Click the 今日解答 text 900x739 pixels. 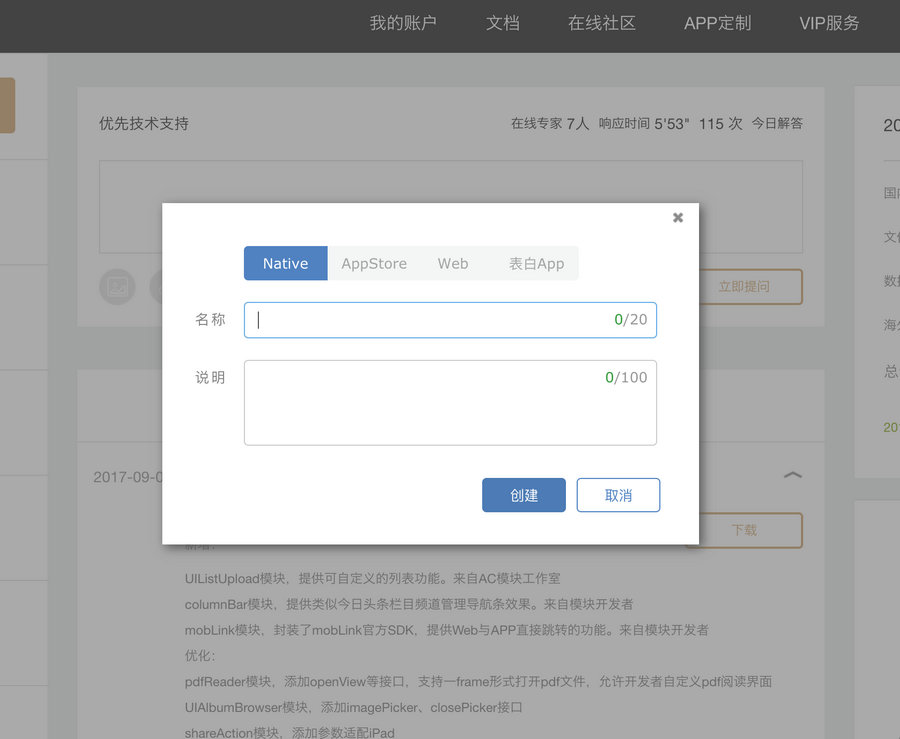(777, 123)
